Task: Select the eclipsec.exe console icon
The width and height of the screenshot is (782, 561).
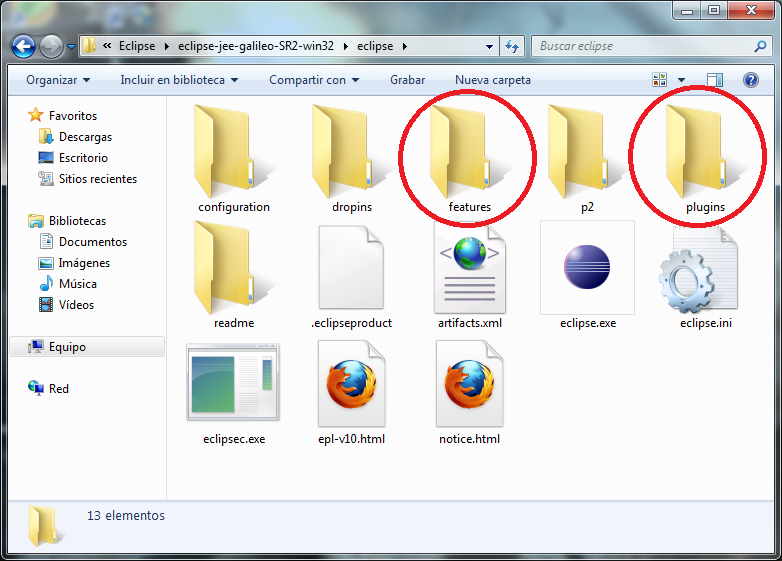Action: [x=233, y=382]
